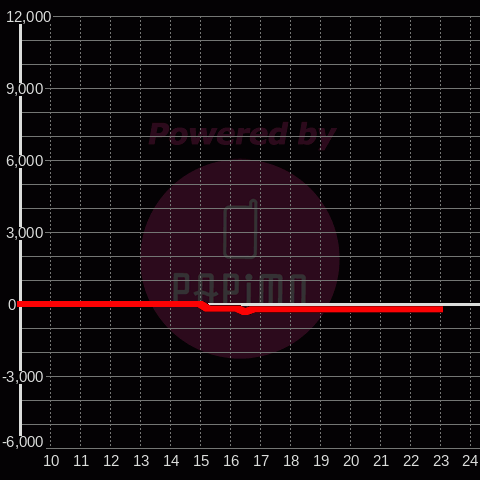This screenshot has width=480, height=480.
Task: Click the -3,000 y-axis label
Action: [23, 377]
